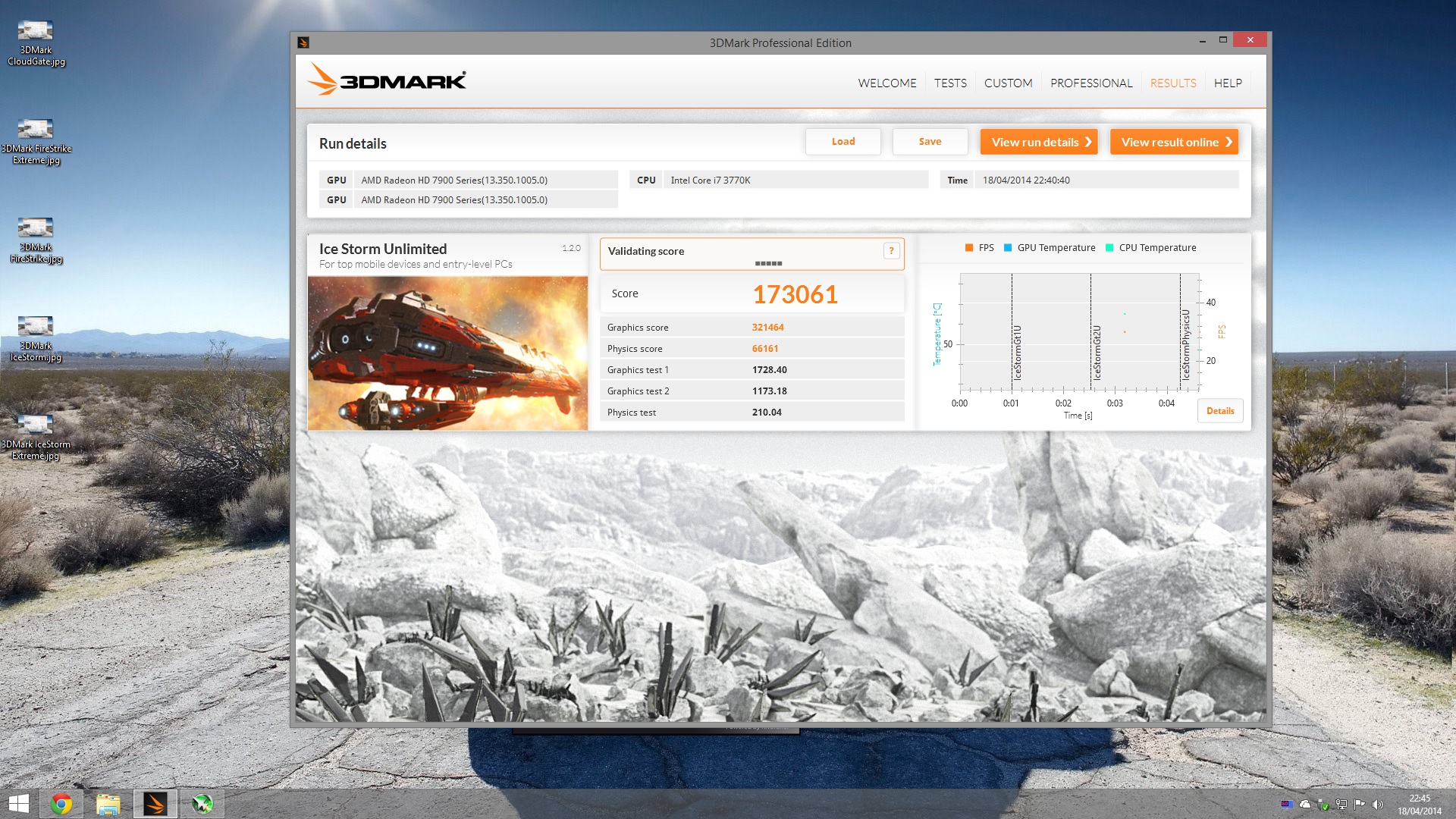The width and height of the screenshot is (1456, 819).
Task: Open Action Center flag tray icon
Action: 1360,805
